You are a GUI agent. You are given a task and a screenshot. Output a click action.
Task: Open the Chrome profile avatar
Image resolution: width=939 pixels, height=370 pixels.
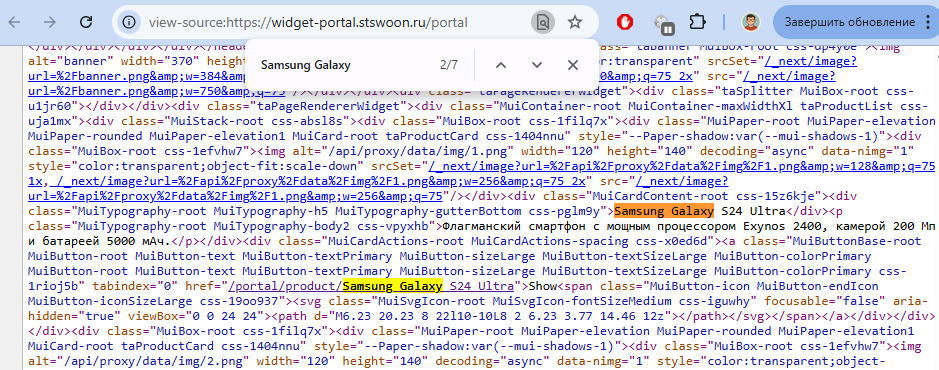tap(750, 23)
